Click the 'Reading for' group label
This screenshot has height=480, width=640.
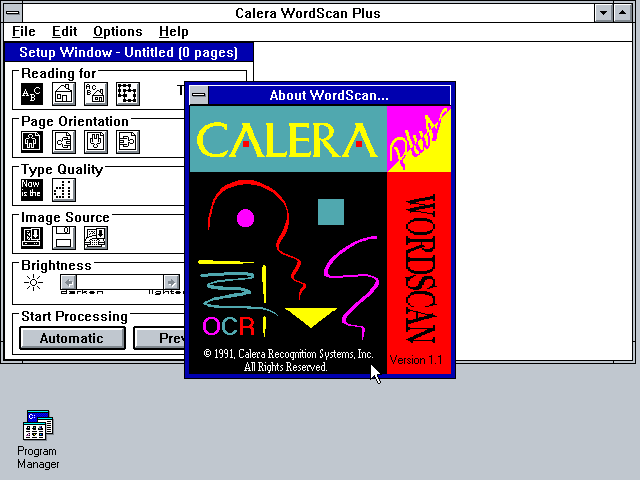(x=58, y=73)
